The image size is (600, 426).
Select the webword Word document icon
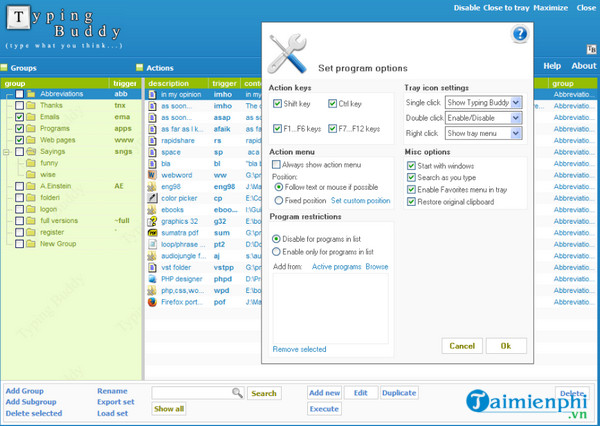[x=152, y=175]
